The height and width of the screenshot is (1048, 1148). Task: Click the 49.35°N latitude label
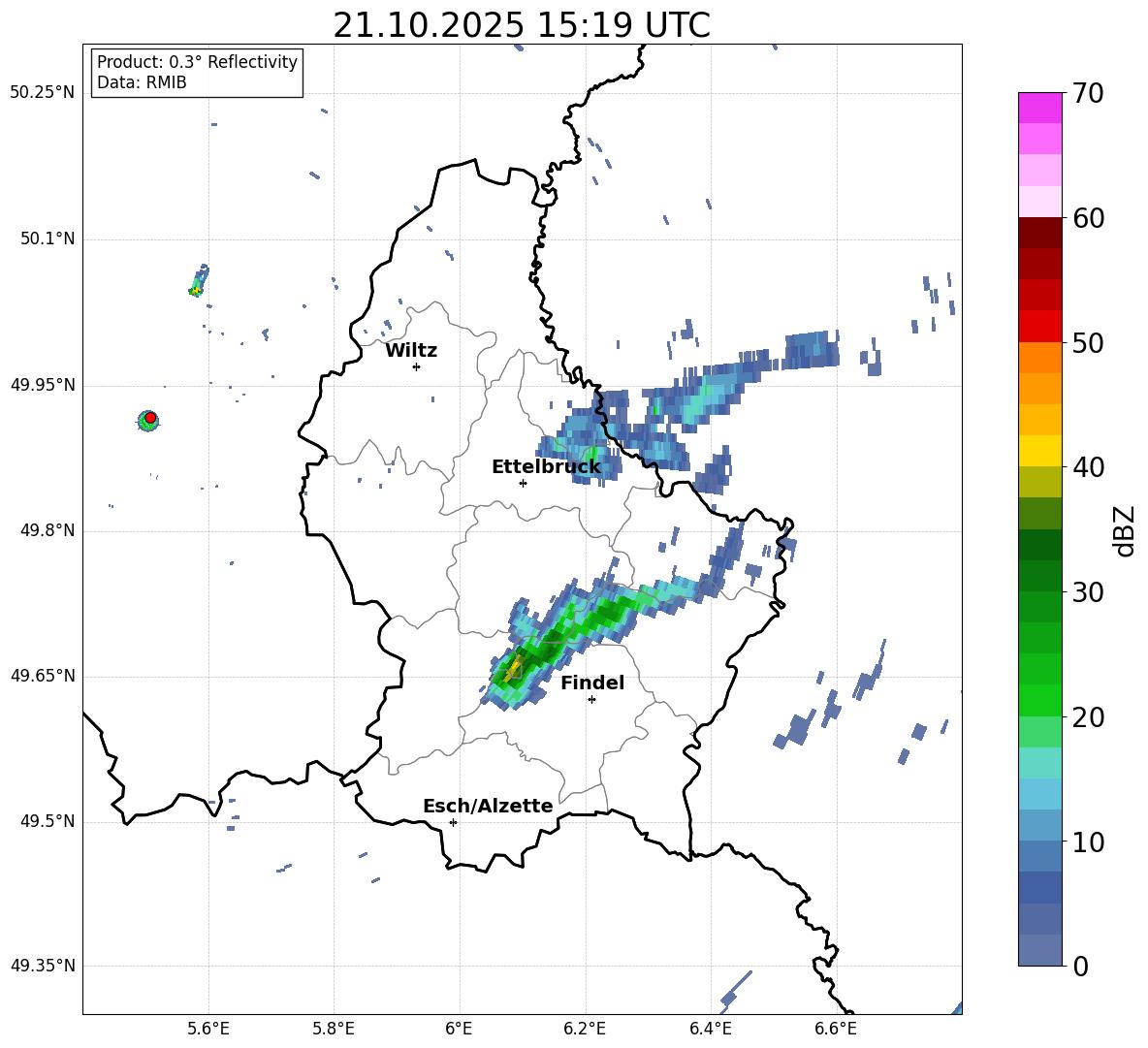click(43, 966)
